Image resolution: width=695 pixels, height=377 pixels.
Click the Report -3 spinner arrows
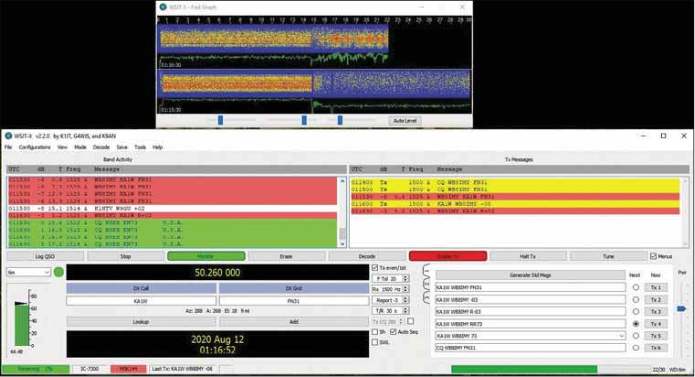[406, 300]
